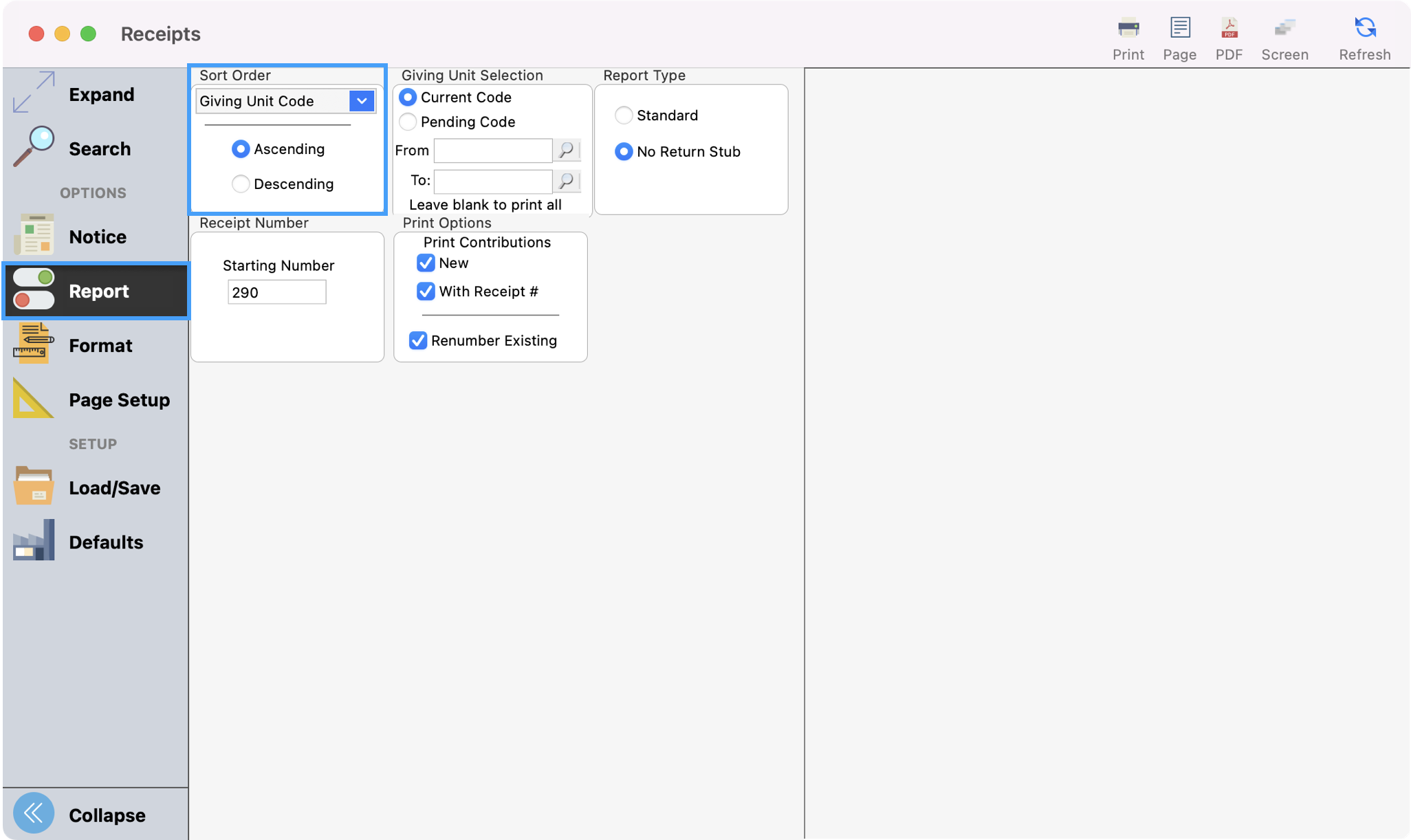The width and height of the screenshot is (1411, 840).
Task: Click the From field lookup magnifier
Action: [567, 150]
